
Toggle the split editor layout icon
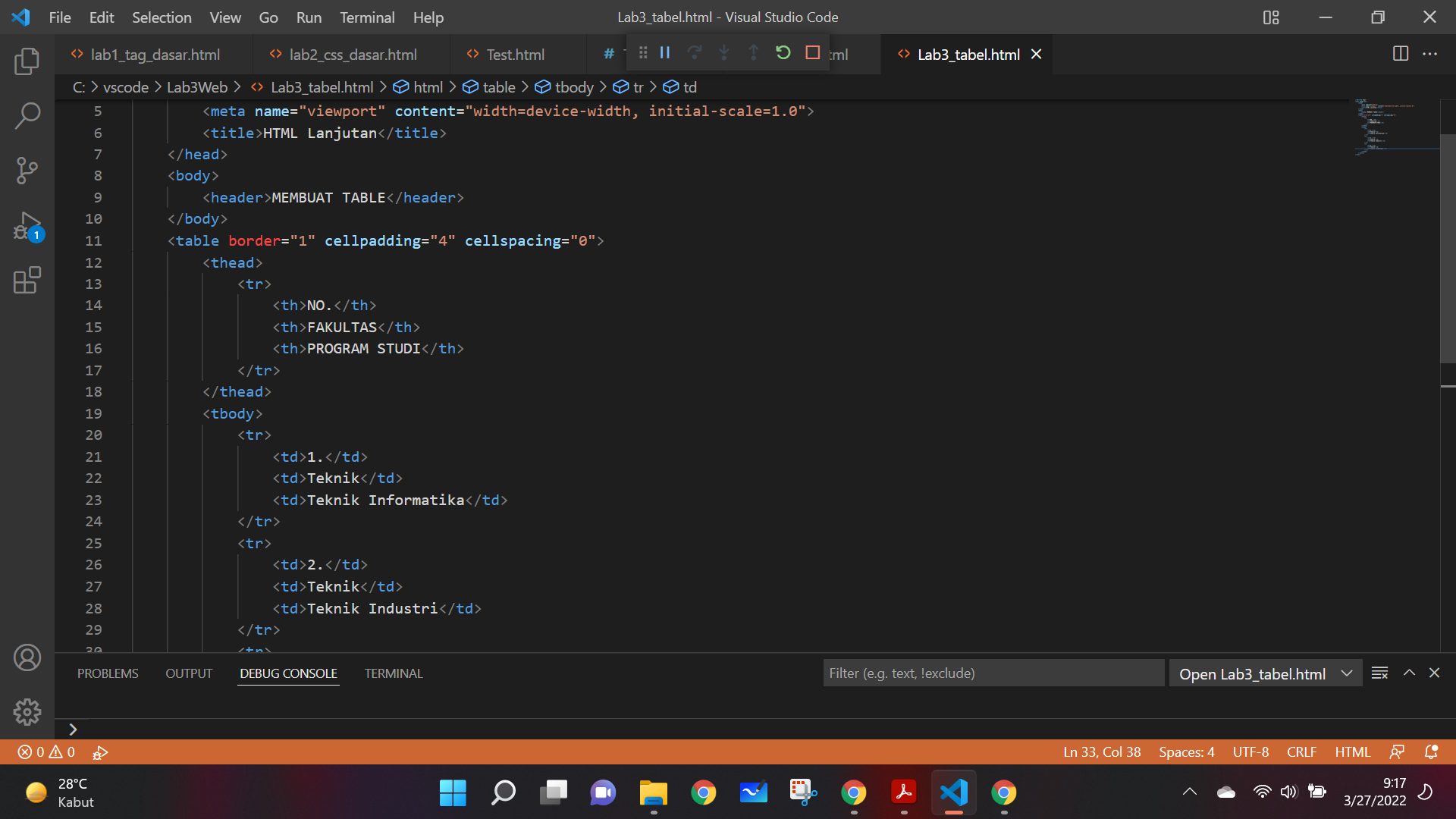pos(1399,54)
